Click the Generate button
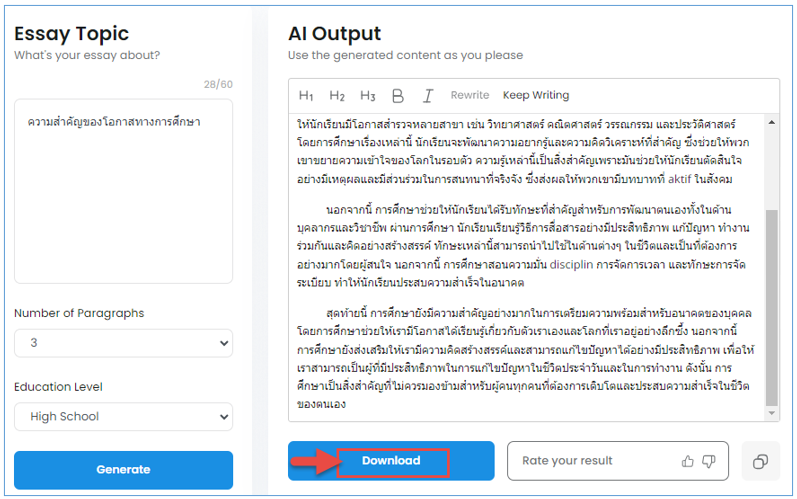Screen dimensions: 797x499 124,470
